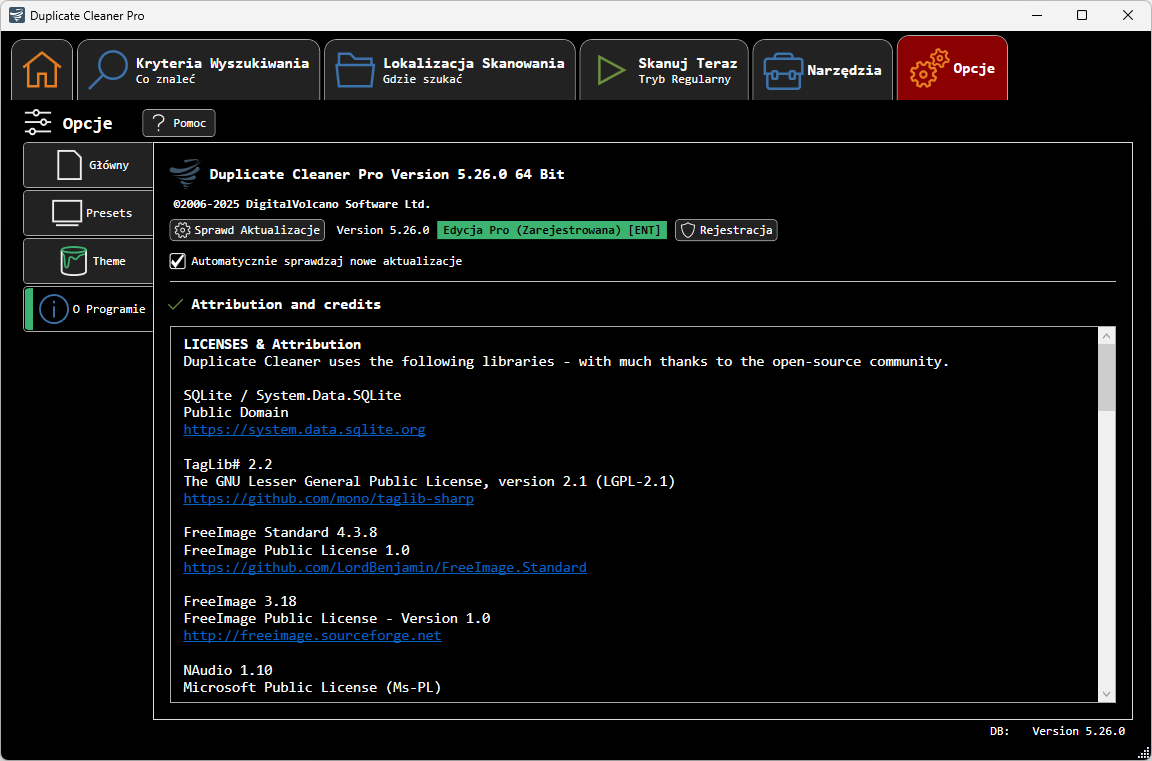Image resolution: width=1152 pixels, height=761 pixels.
Task: Click the LICENSES & Attribution heading text
Action: pyautogui.click(x=272, y=344)
